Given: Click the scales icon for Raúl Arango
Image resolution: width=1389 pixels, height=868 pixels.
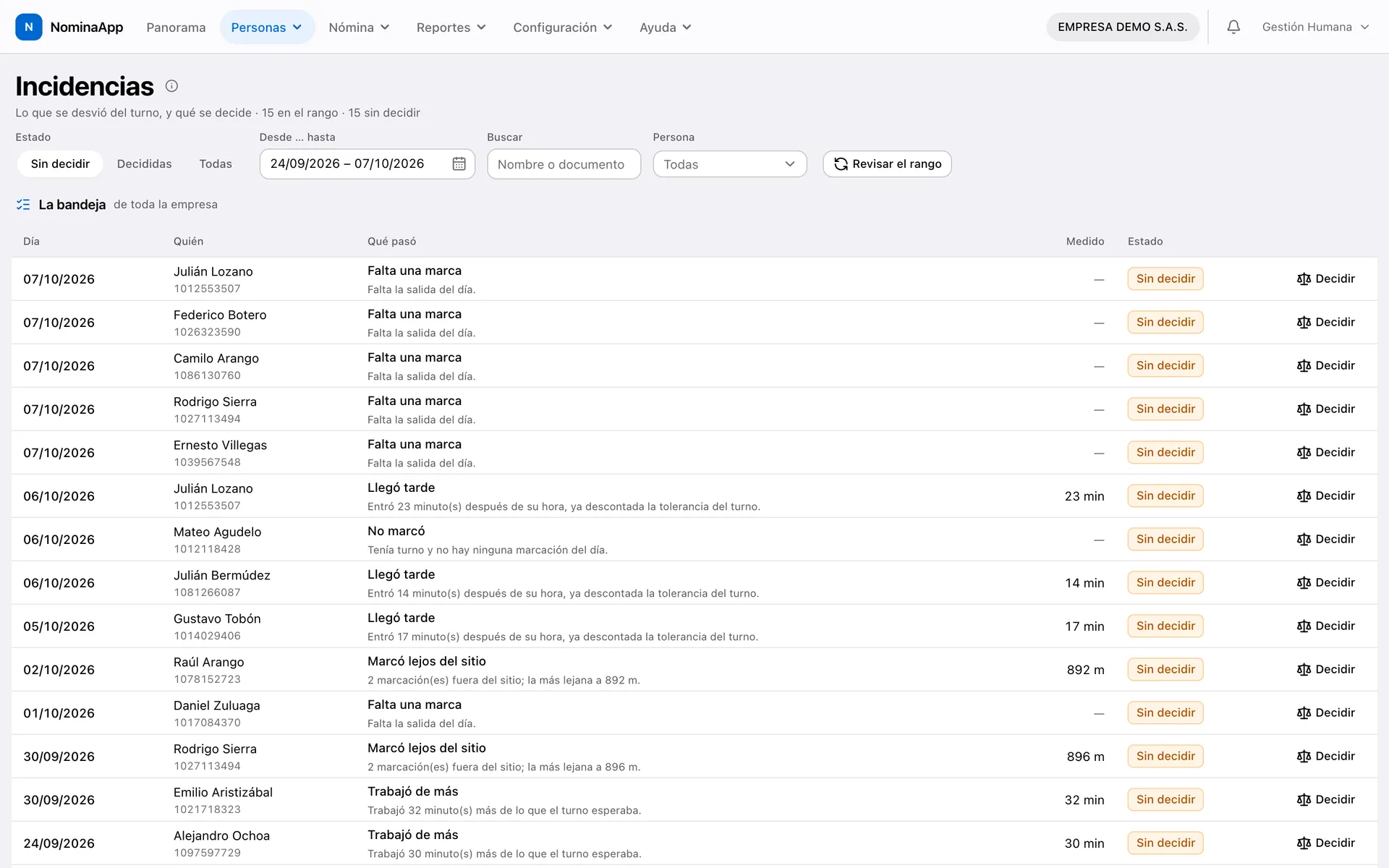Looking at the screenshot, I should pyautogui.click(x=1304, y=670).
